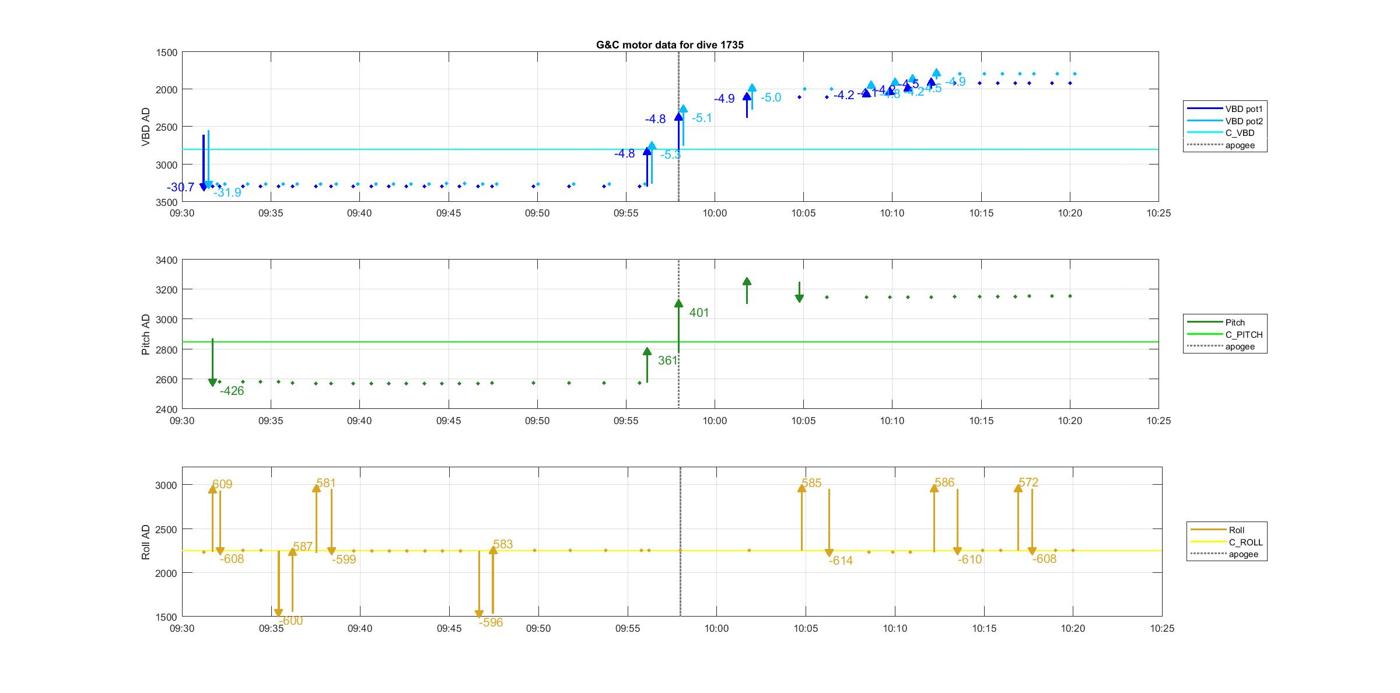
Task: Click the '583' roll data label
Action: tap(503, 545)
